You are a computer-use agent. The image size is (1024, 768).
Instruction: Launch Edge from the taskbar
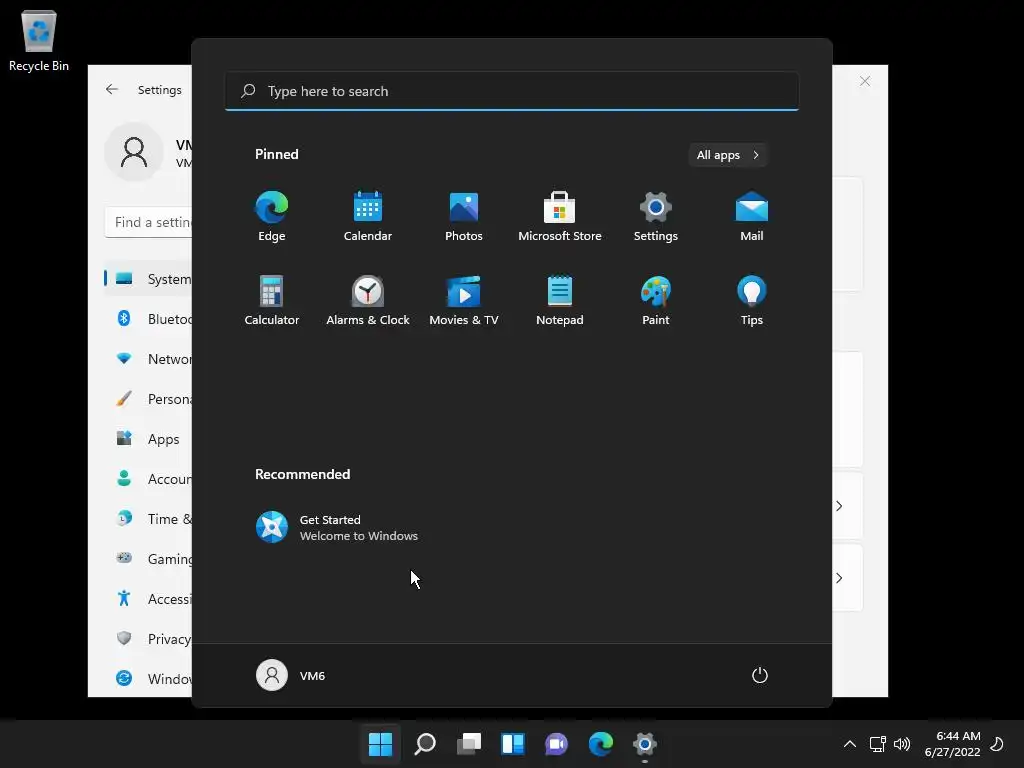pyautogui.click(x=600, y=744)
